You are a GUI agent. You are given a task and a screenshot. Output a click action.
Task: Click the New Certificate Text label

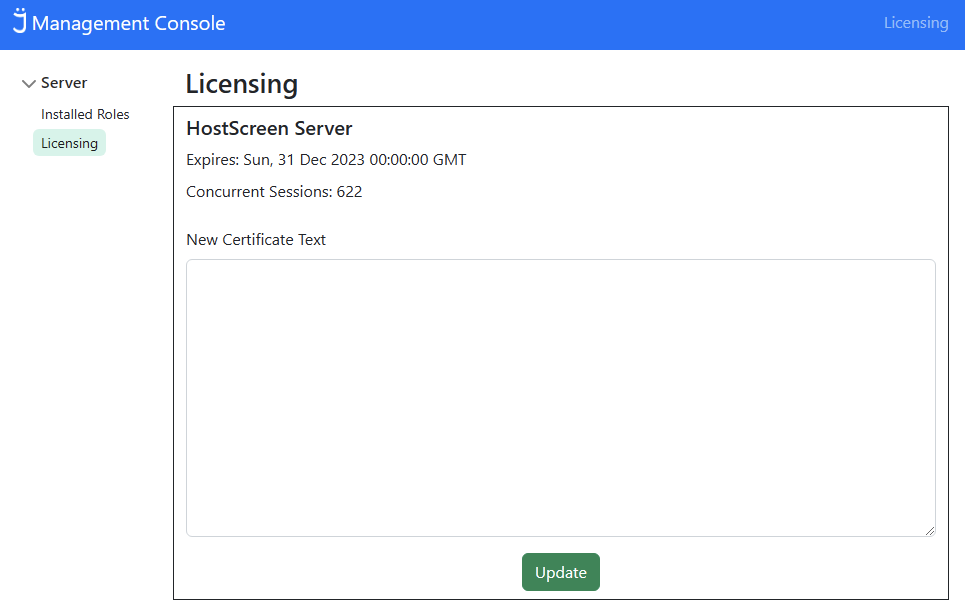(255, 239)
